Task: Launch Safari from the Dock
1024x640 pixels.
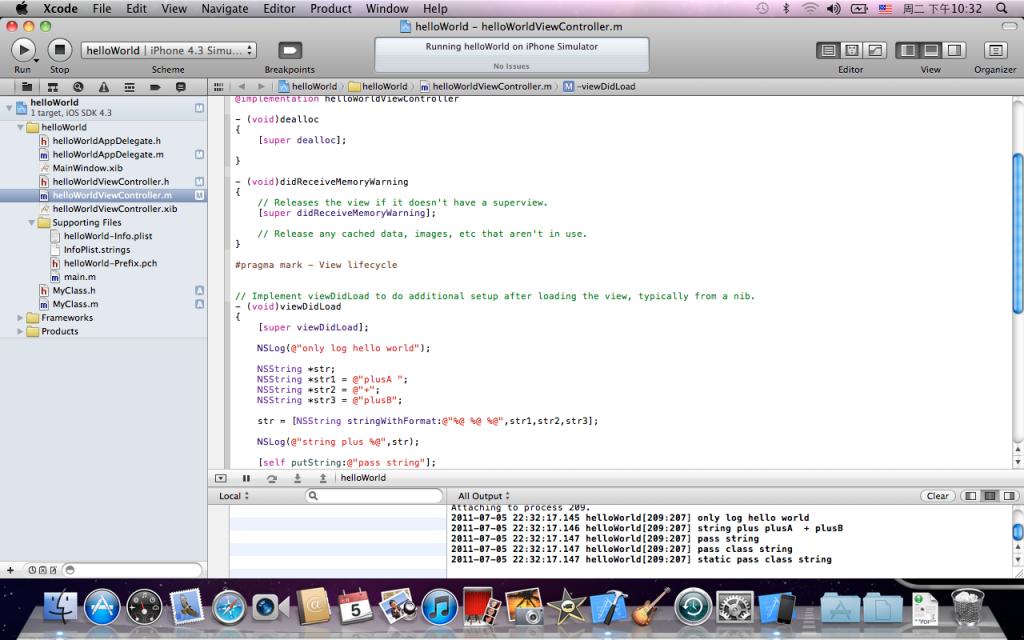Action: (229, 607)
